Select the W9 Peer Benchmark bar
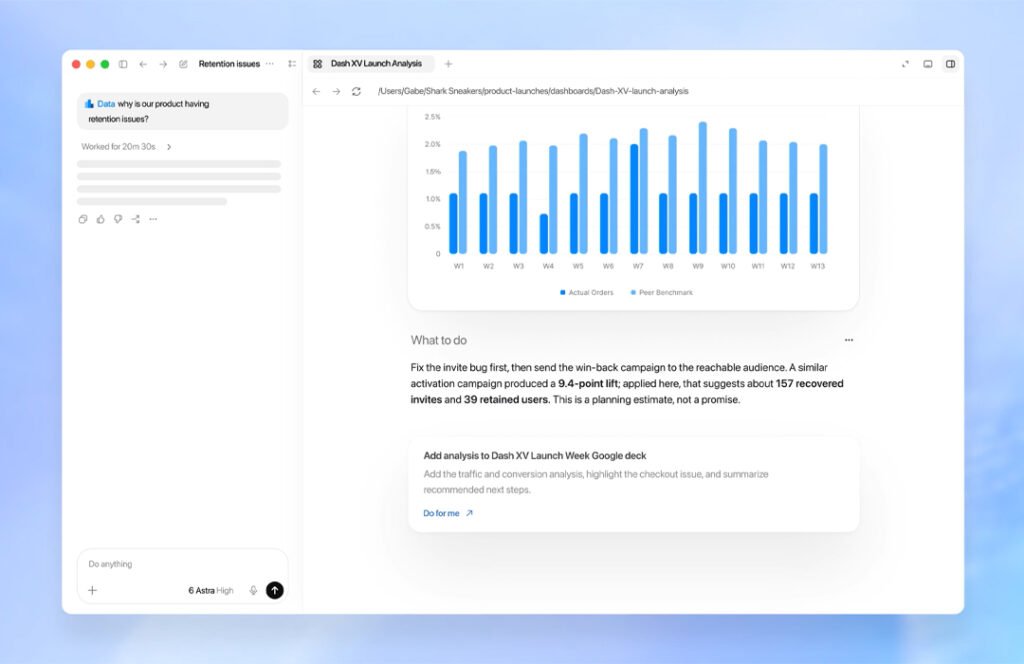 click(x=703, y=188)
